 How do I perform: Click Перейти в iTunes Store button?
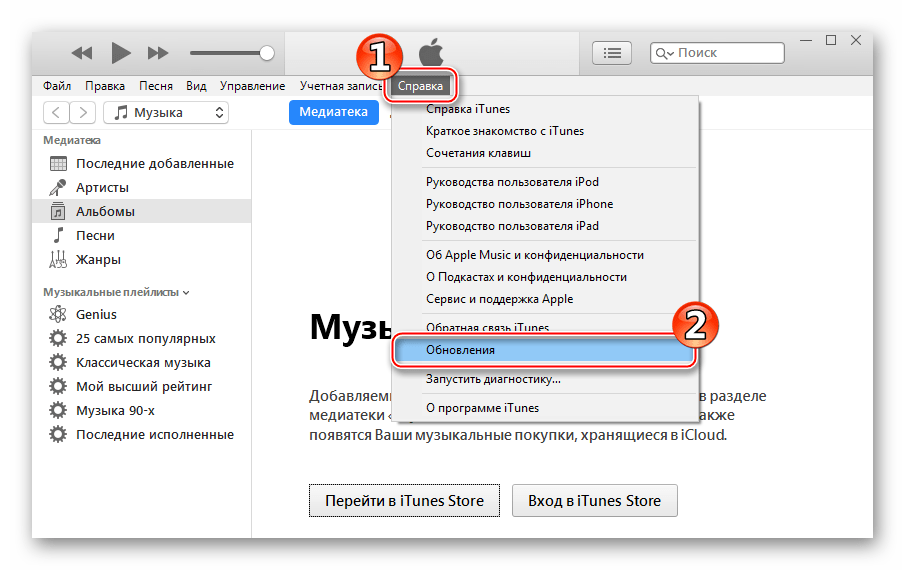(x=405, y=501)
